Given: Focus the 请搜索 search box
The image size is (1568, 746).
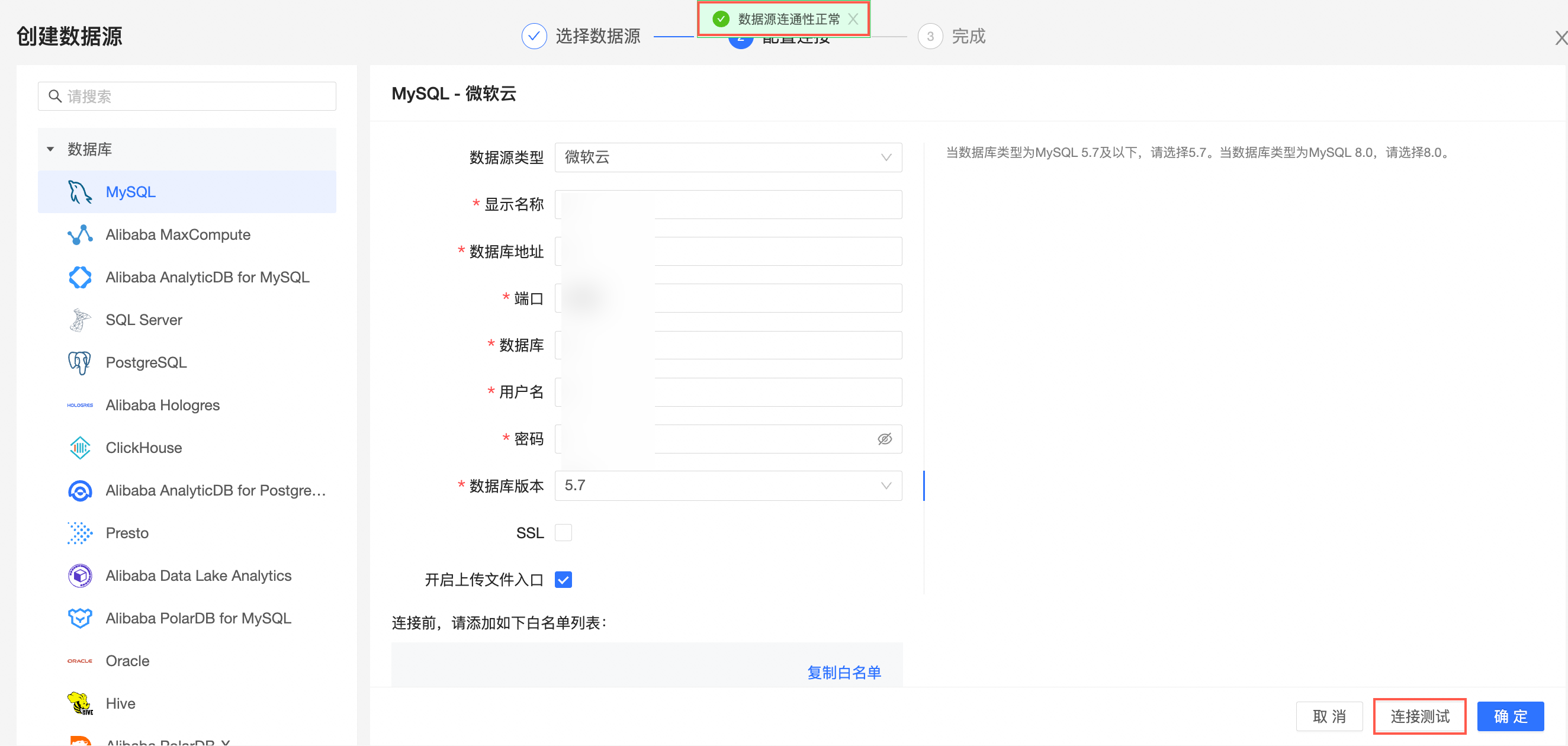Looking at the screenshot, I should tap(187, 96).
